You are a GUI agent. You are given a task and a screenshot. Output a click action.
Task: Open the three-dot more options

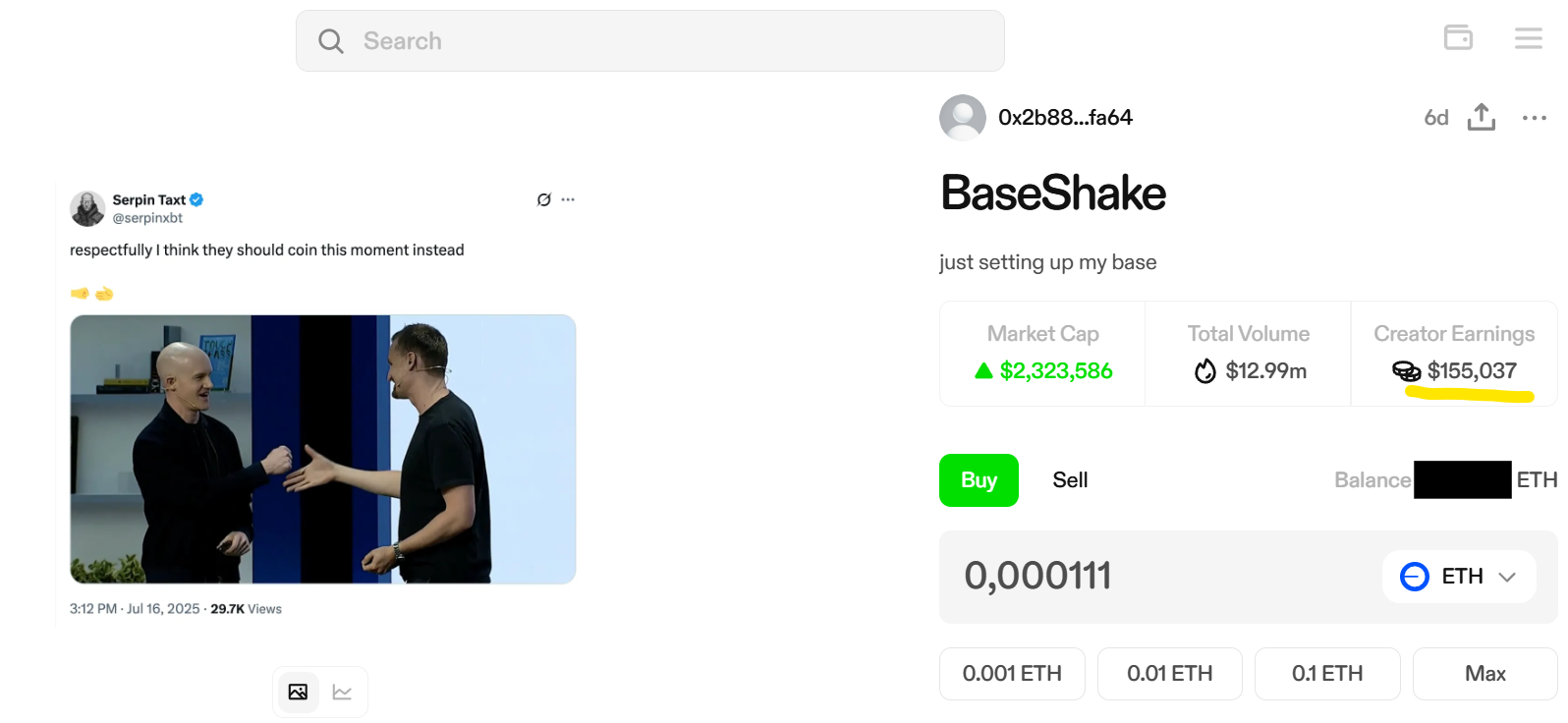[x=1534, y=118]
